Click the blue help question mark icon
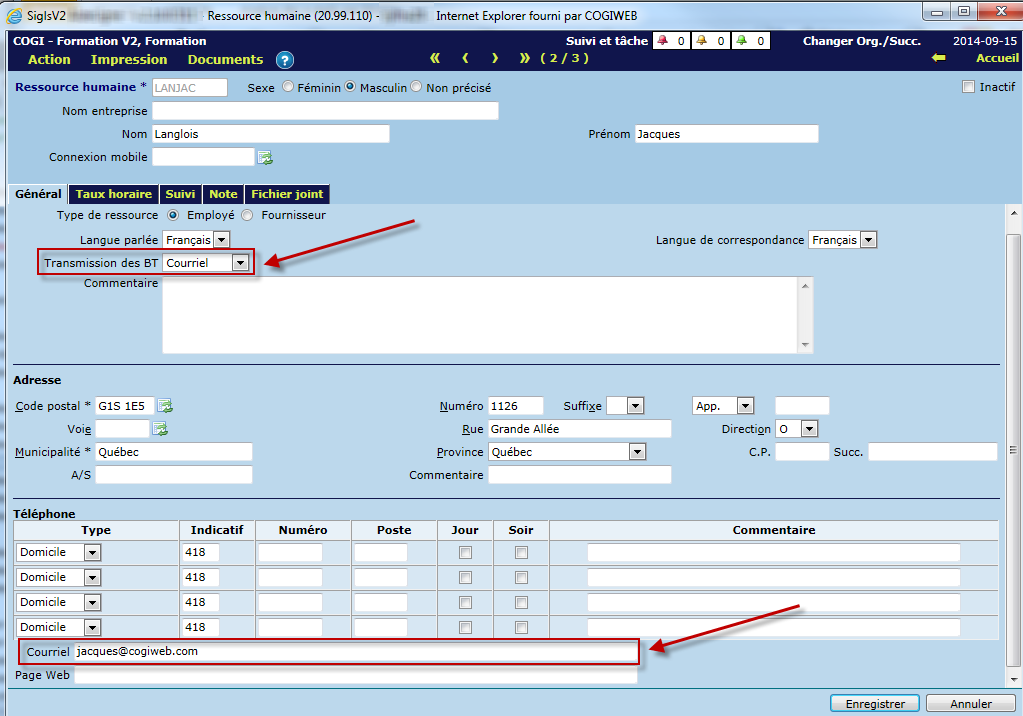 click(x=285, y=60)
